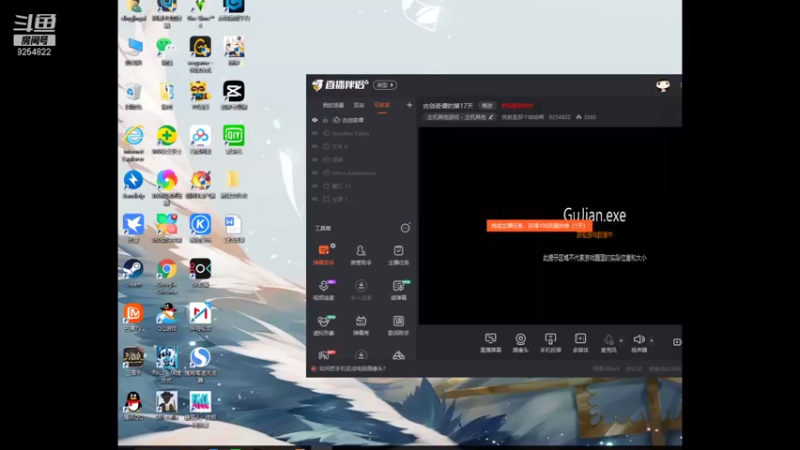Click the 修改 button next to the stream title
Screen dimensions: 800x450
[x=487, y=106]
